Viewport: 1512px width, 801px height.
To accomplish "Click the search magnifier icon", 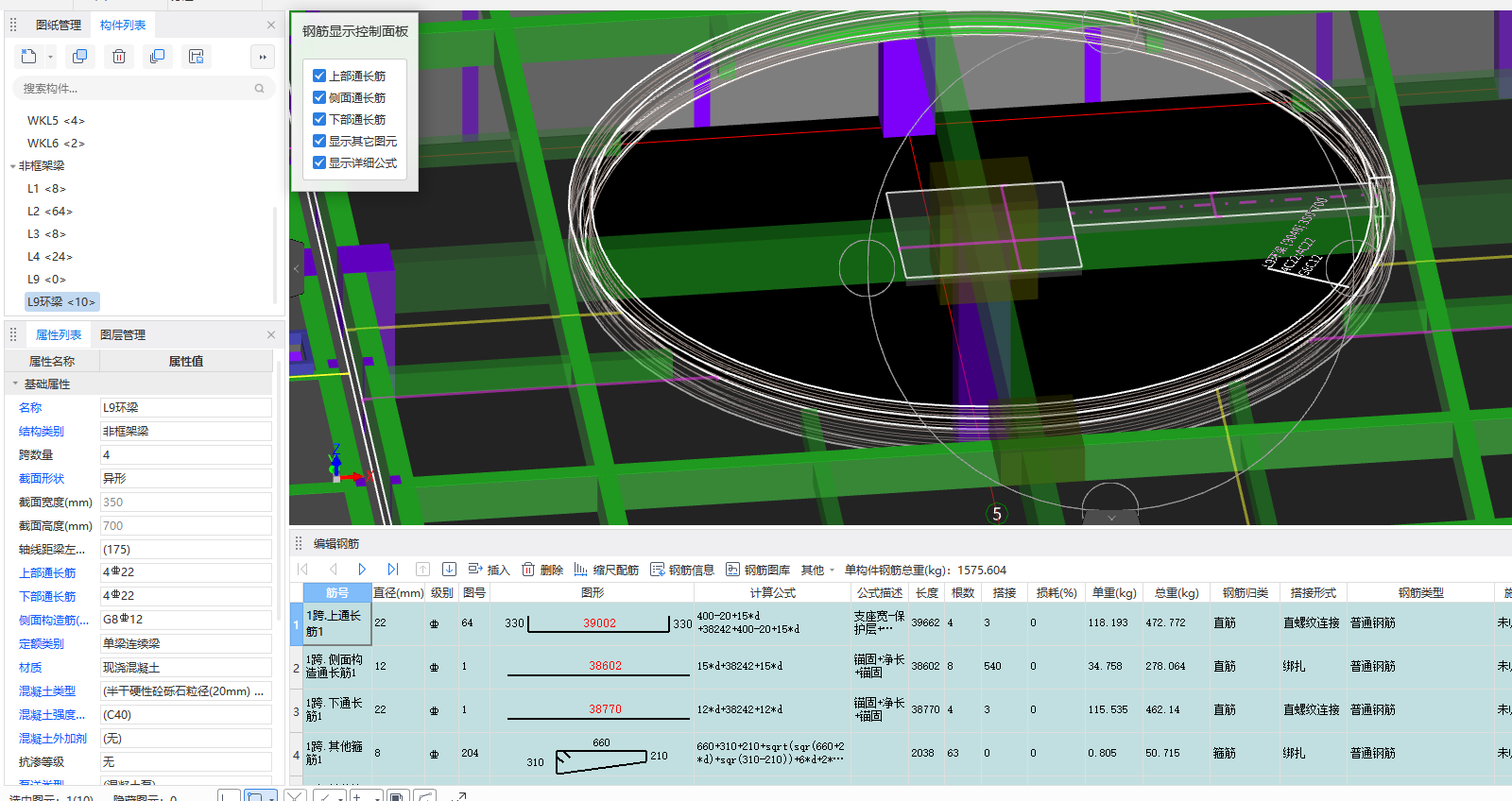I will (x=259, y=88).
